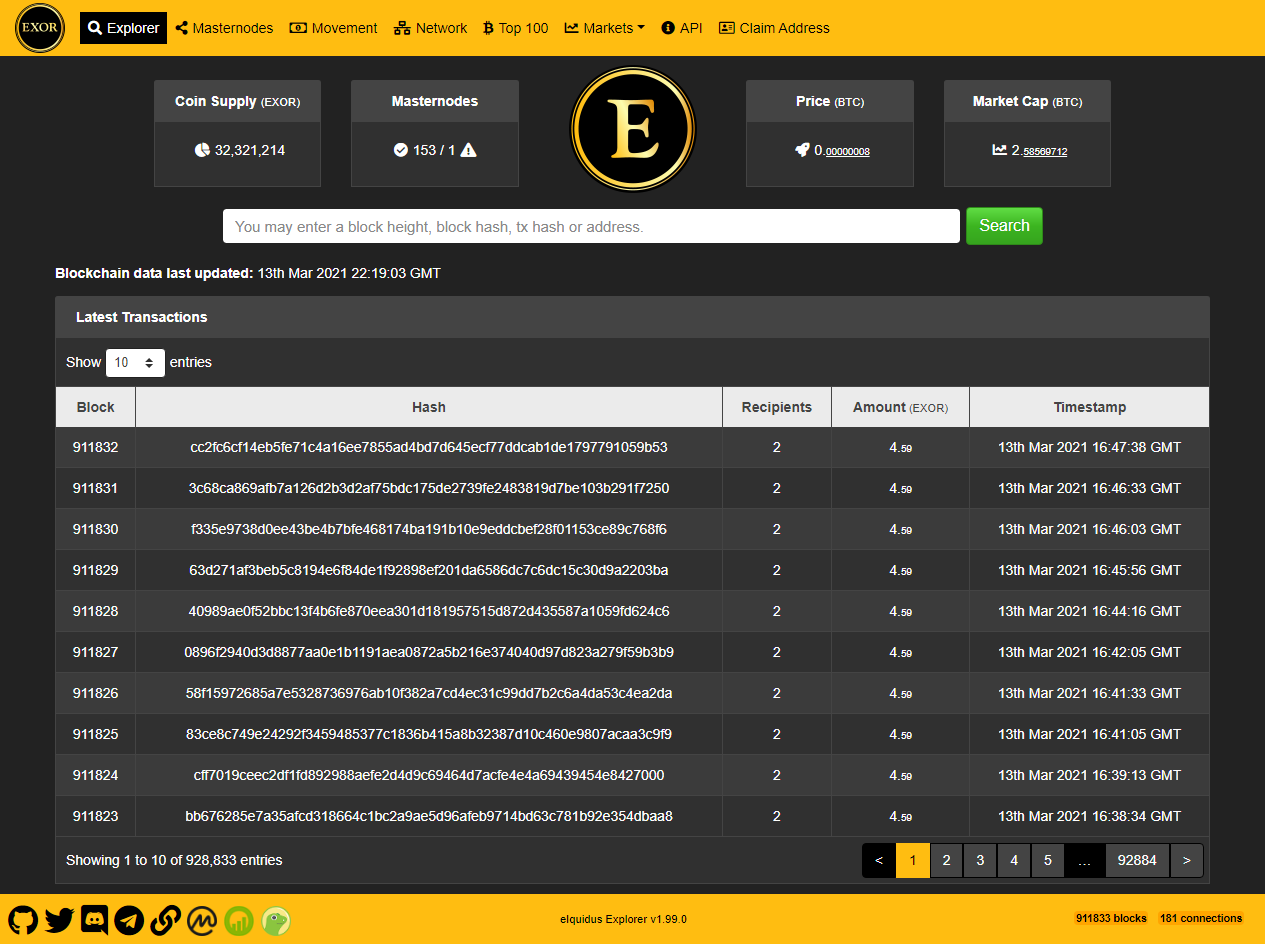Select pagination page 4
This screenshot has height=944, width=1265.
(1014, 860)
